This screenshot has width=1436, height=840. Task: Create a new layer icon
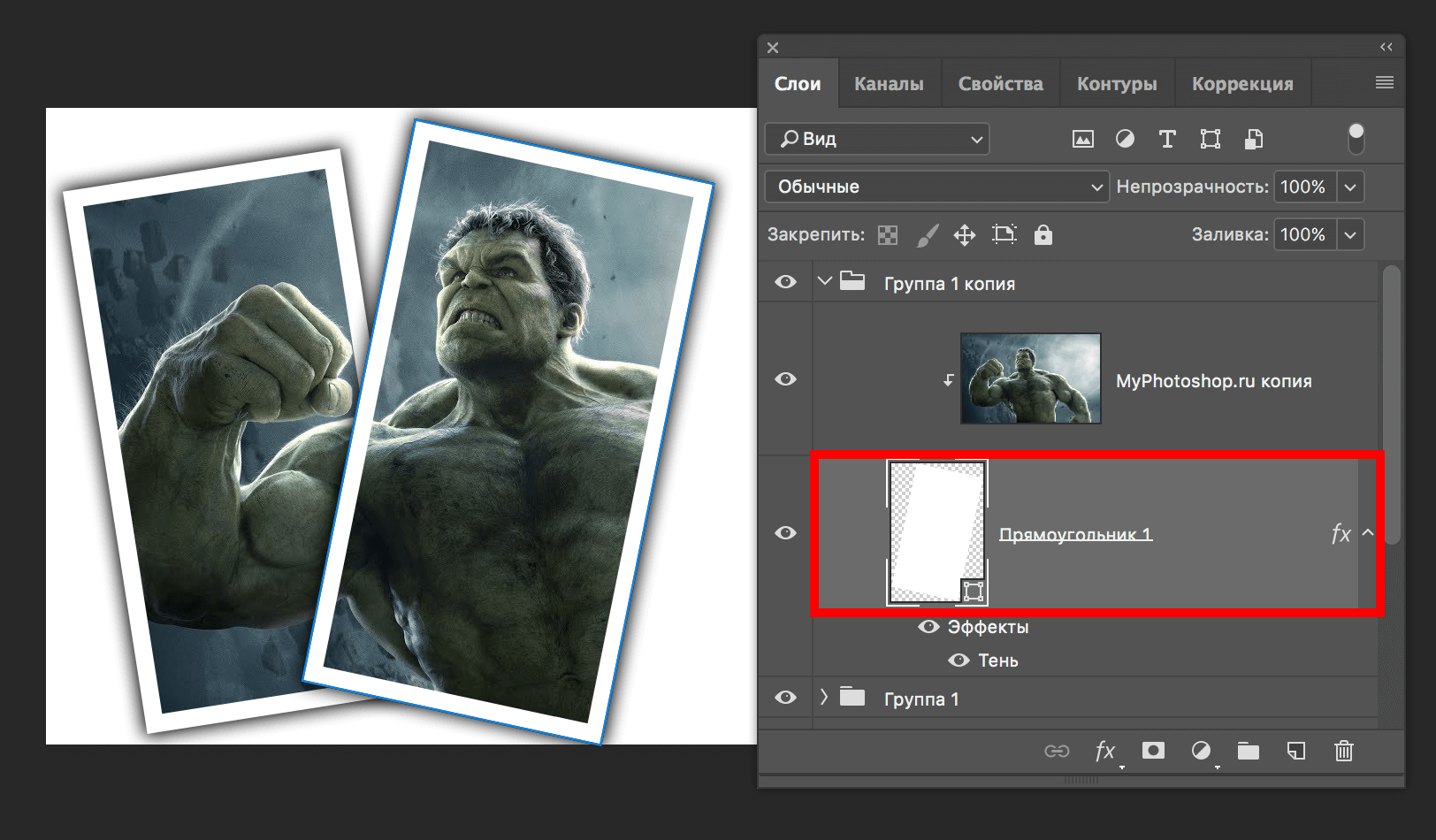tap(1296, 751)
